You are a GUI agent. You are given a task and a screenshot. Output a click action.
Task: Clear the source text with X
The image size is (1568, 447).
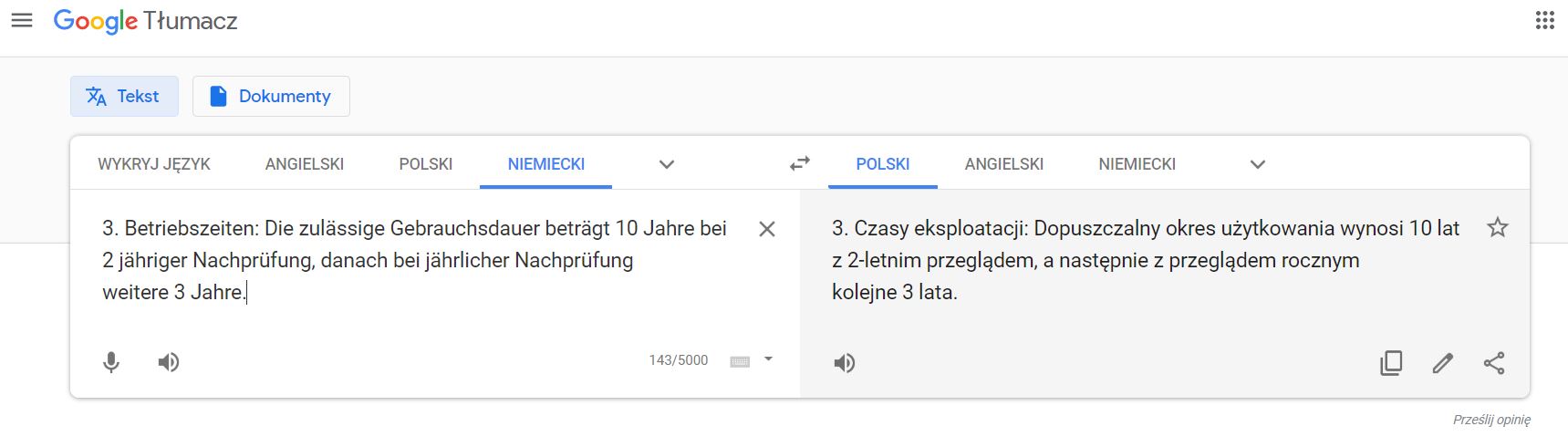pyautogui.click(x=767, y=229)
